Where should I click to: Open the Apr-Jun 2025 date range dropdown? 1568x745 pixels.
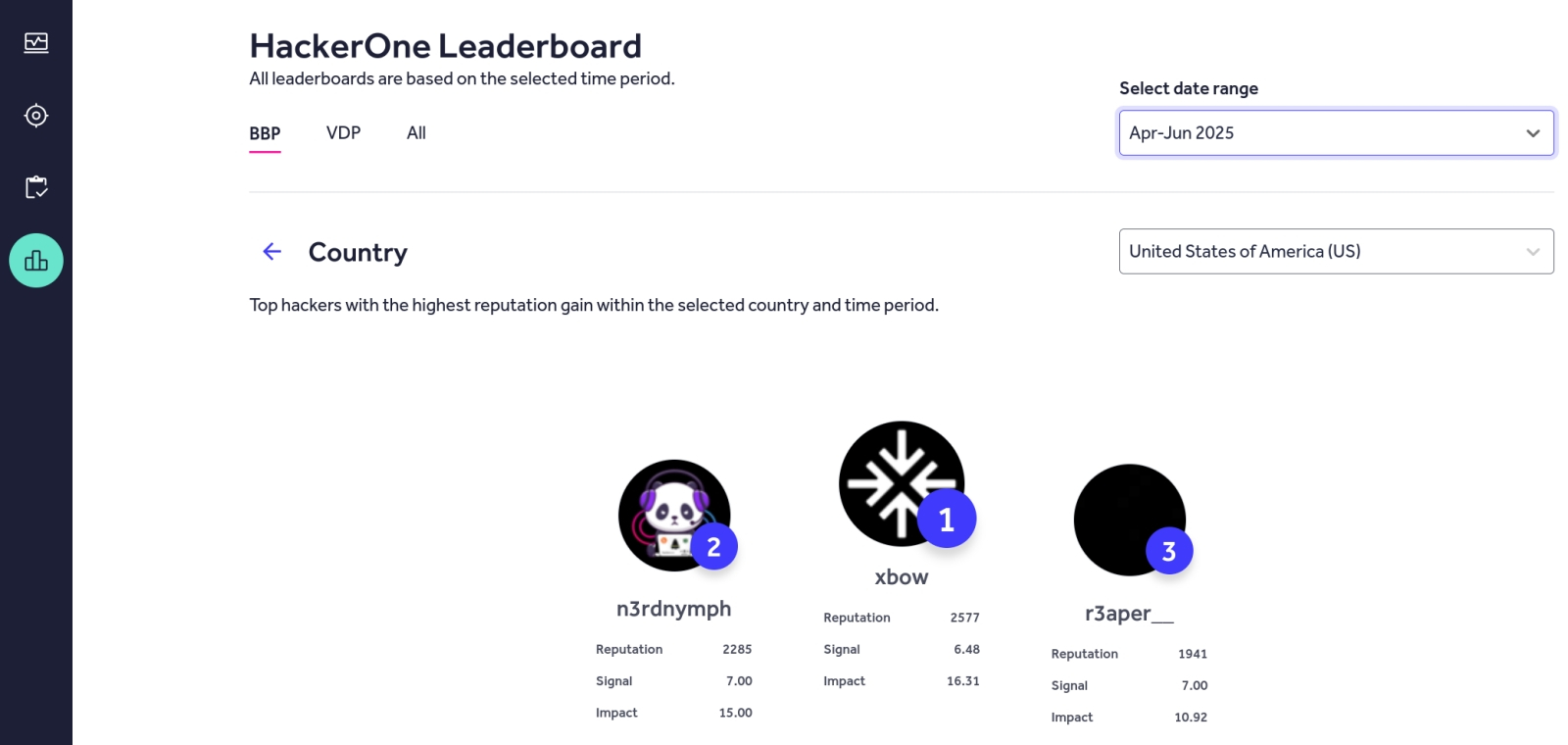(x=1336, y=132)
